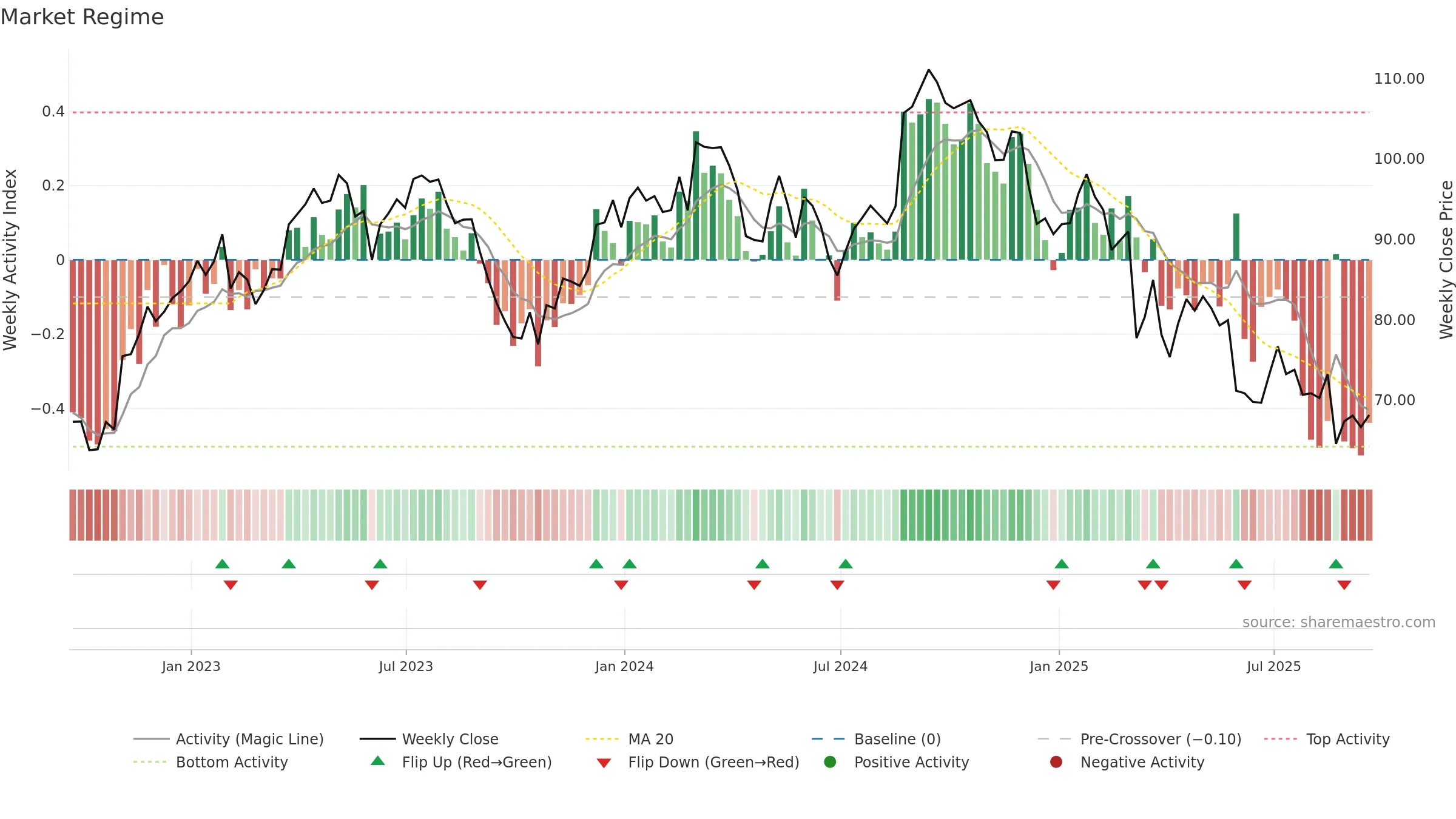
Task: Click the last green flip-up marker after Jul 2025
Action: [x=1335, y=564]
